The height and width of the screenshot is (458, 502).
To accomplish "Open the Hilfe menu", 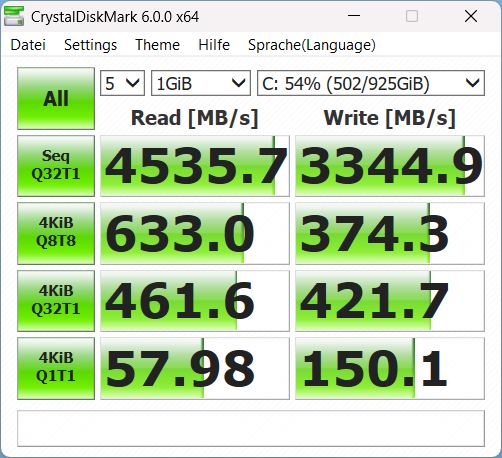I will click(x=214, y=45).
